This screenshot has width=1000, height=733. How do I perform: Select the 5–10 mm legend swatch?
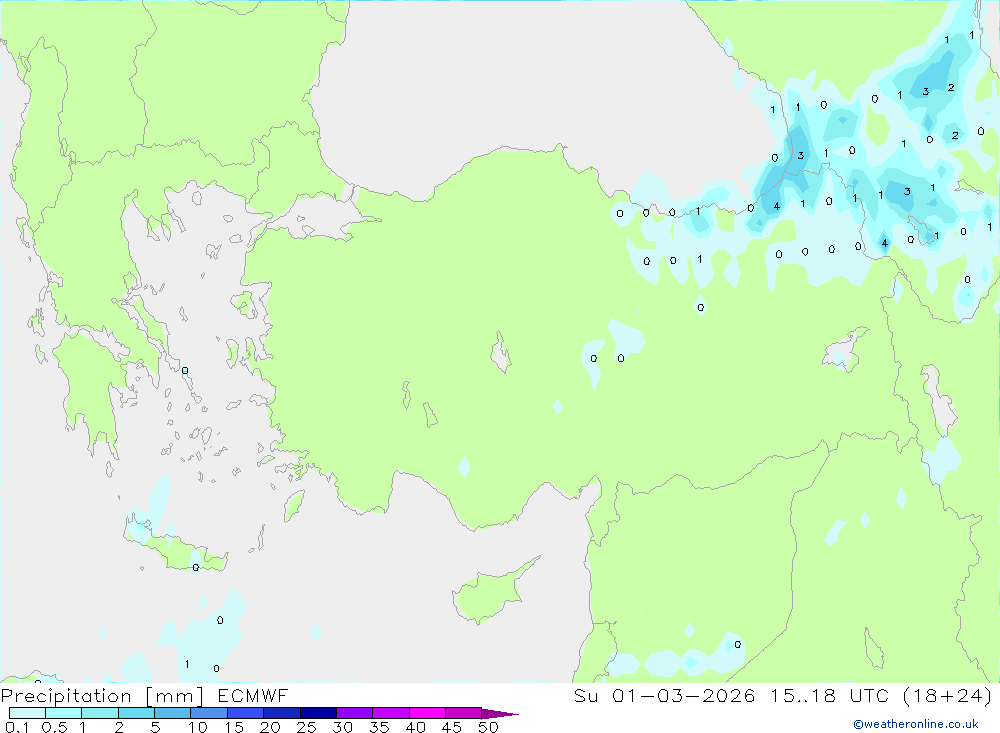[x=173, y=713]
